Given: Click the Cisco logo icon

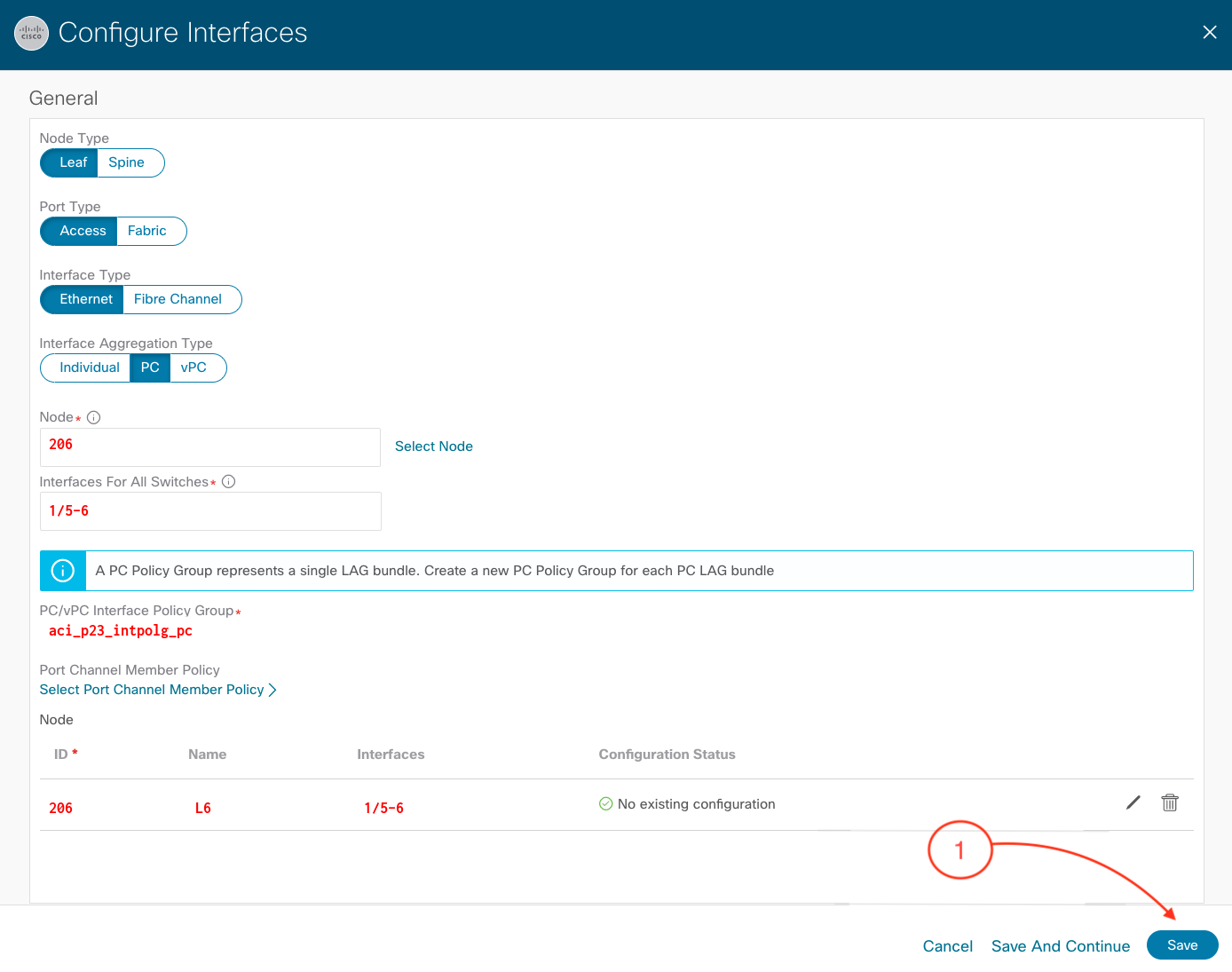Looking at the screenshot, I should 32,34.
